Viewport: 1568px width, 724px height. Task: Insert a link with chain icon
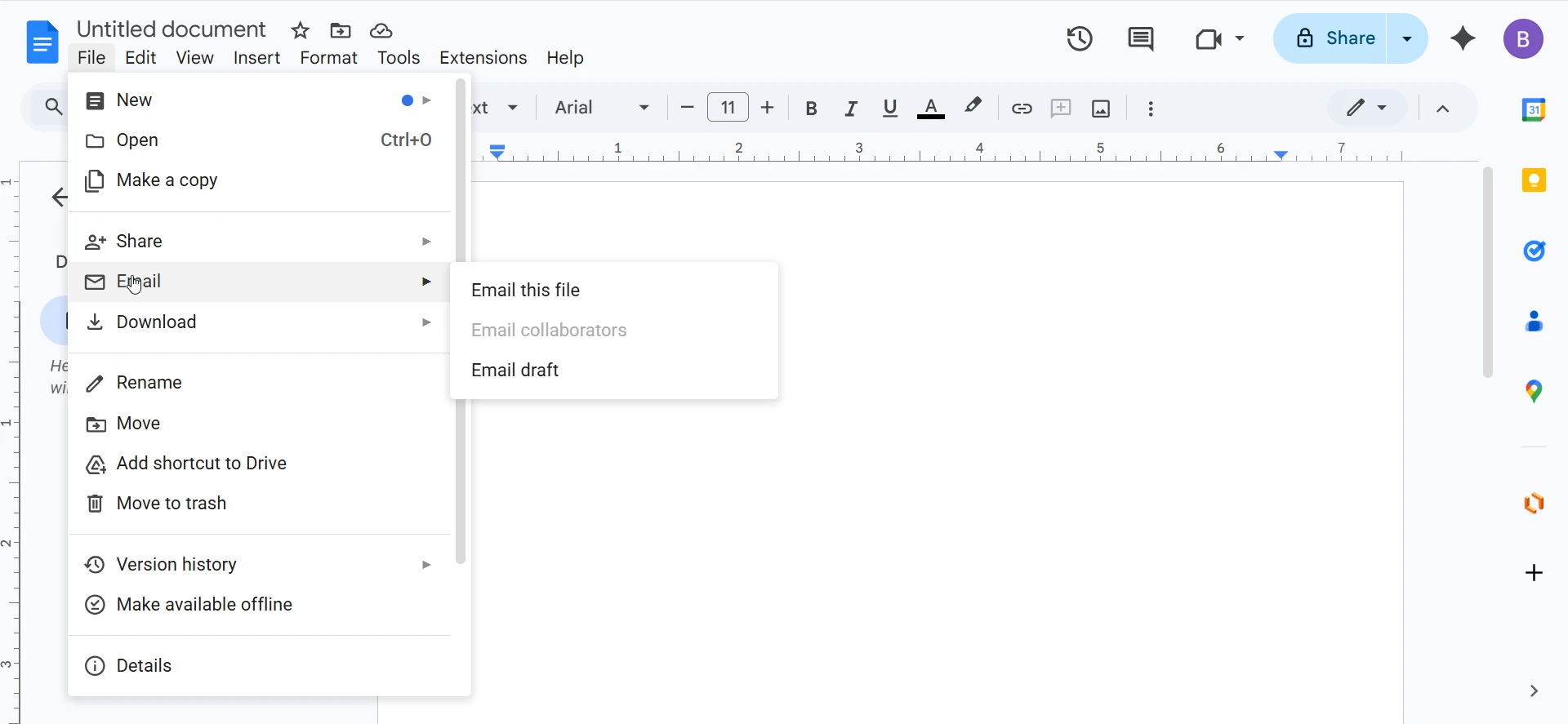click(1022, 108)
